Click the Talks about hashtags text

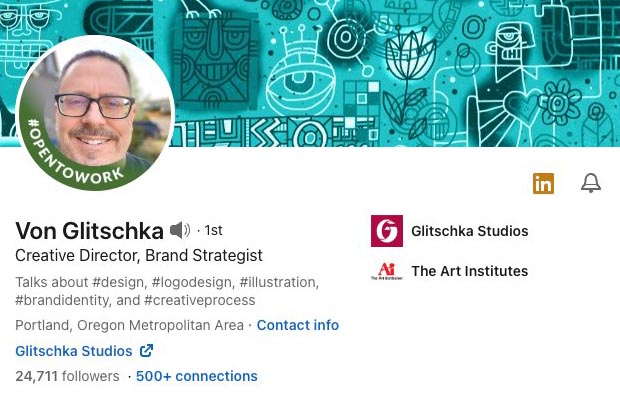point(167,291)
